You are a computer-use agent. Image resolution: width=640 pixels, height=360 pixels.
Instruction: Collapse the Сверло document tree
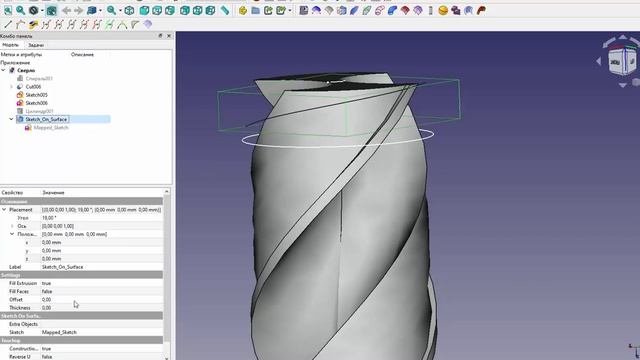[4, 70]
